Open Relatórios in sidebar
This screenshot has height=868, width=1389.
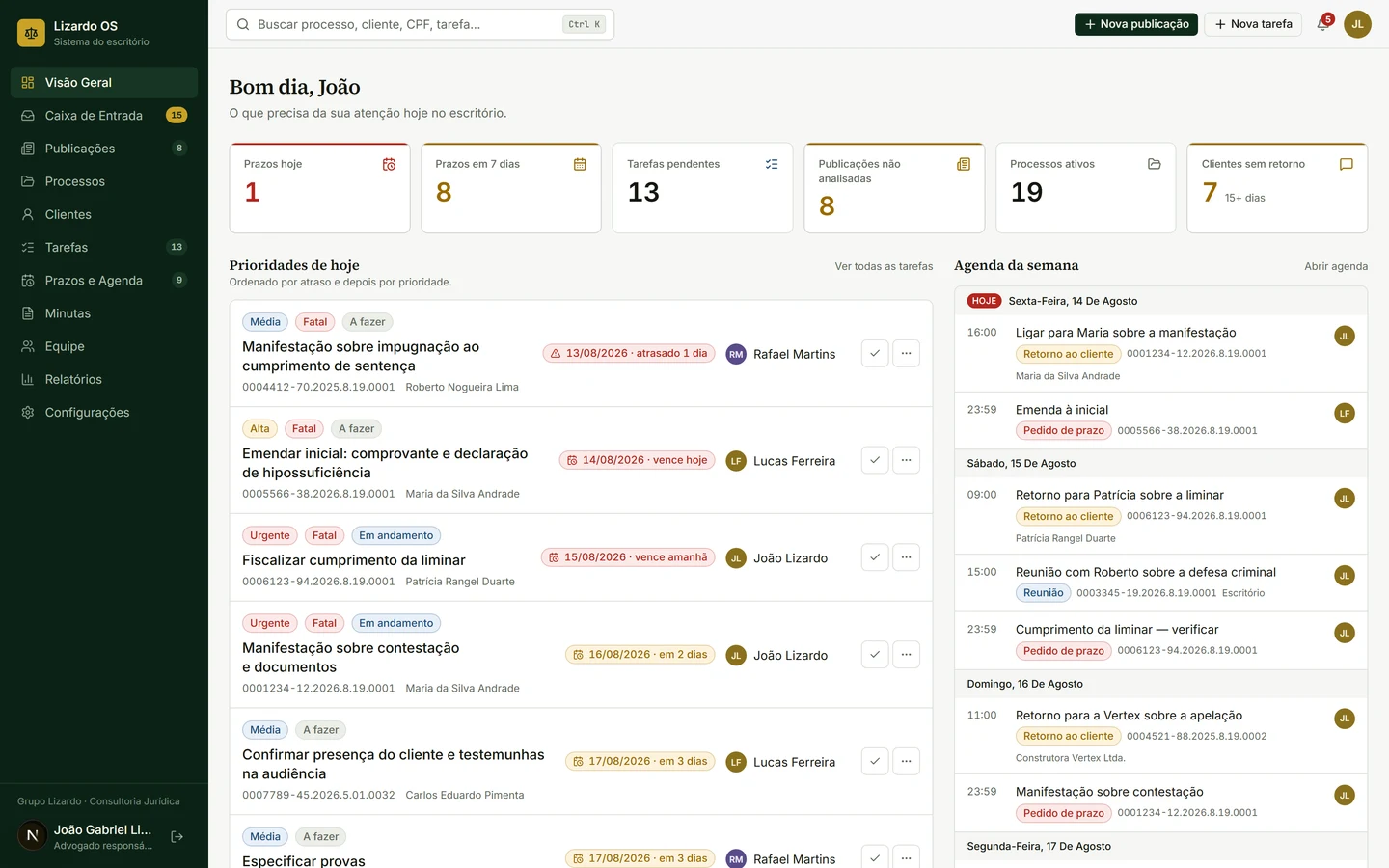coord(104,379)
